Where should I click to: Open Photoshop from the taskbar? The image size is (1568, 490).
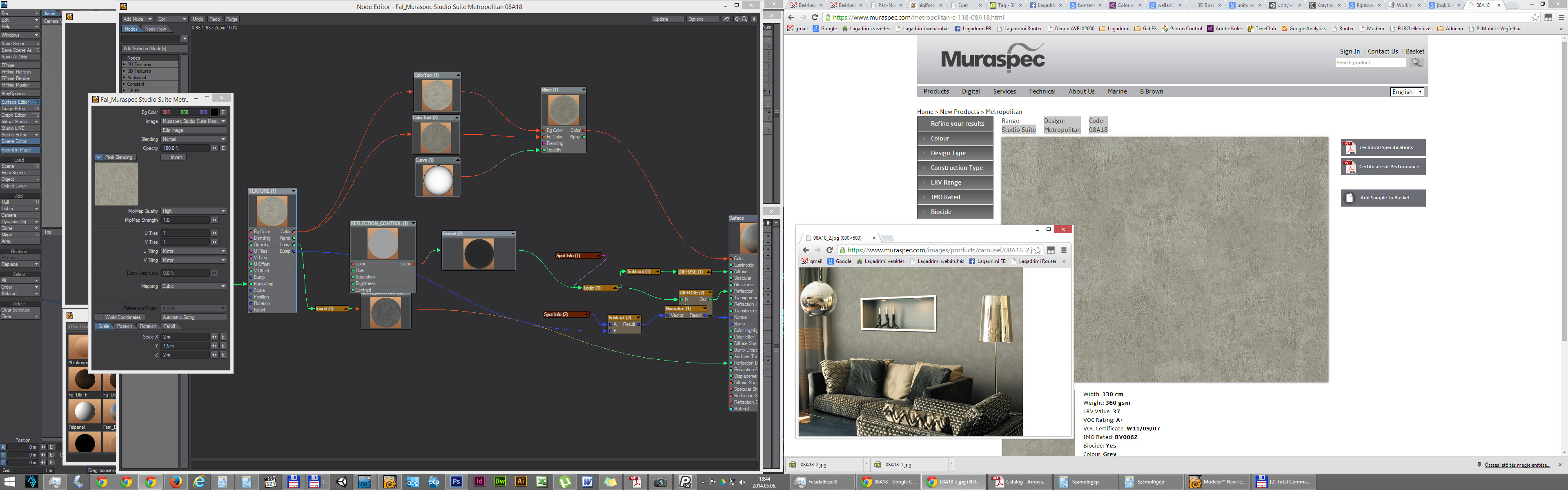pyautogui.click(x=456, y=481)
